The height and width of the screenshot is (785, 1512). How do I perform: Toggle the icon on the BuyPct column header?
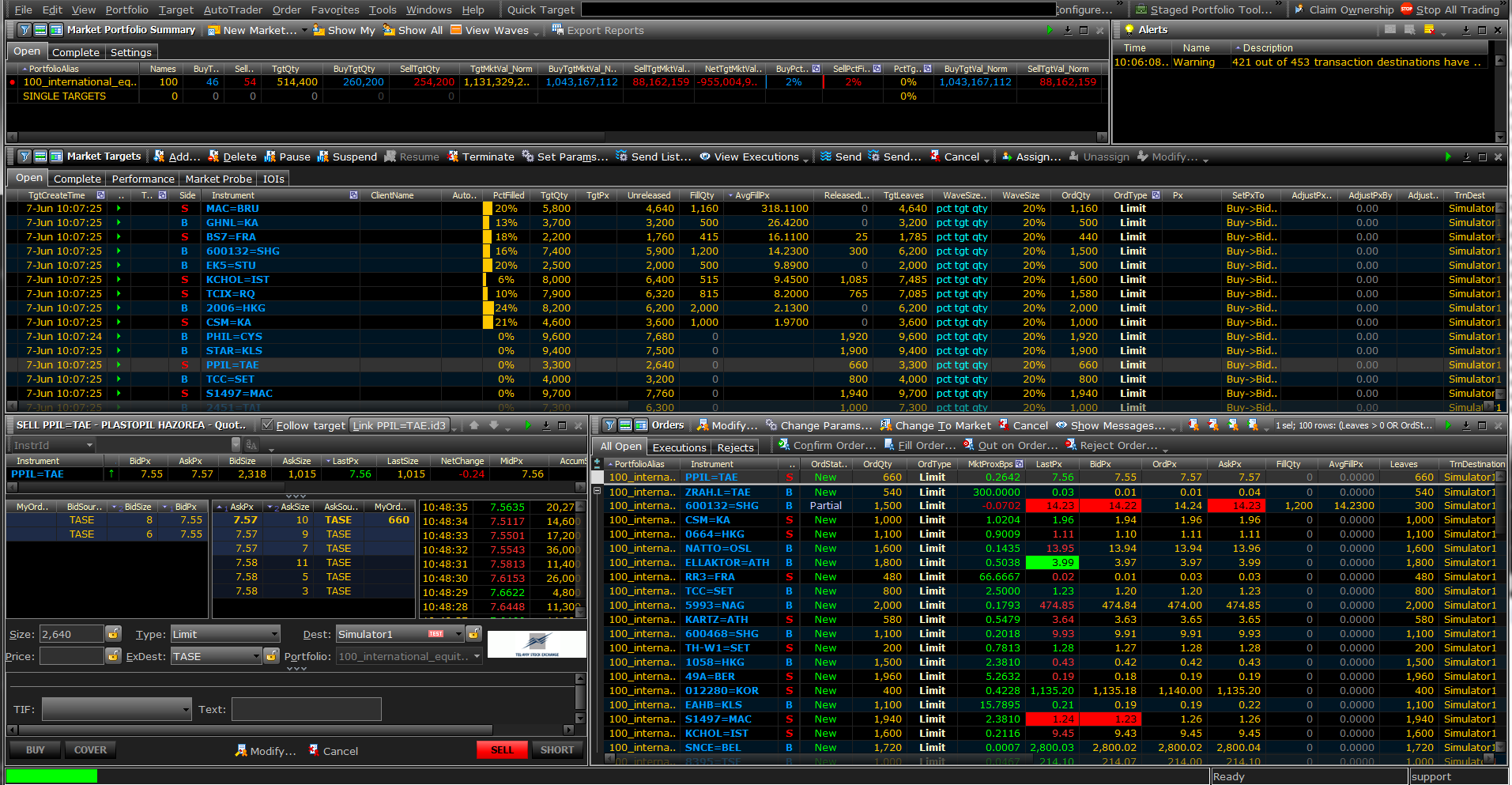click(816, 69)
